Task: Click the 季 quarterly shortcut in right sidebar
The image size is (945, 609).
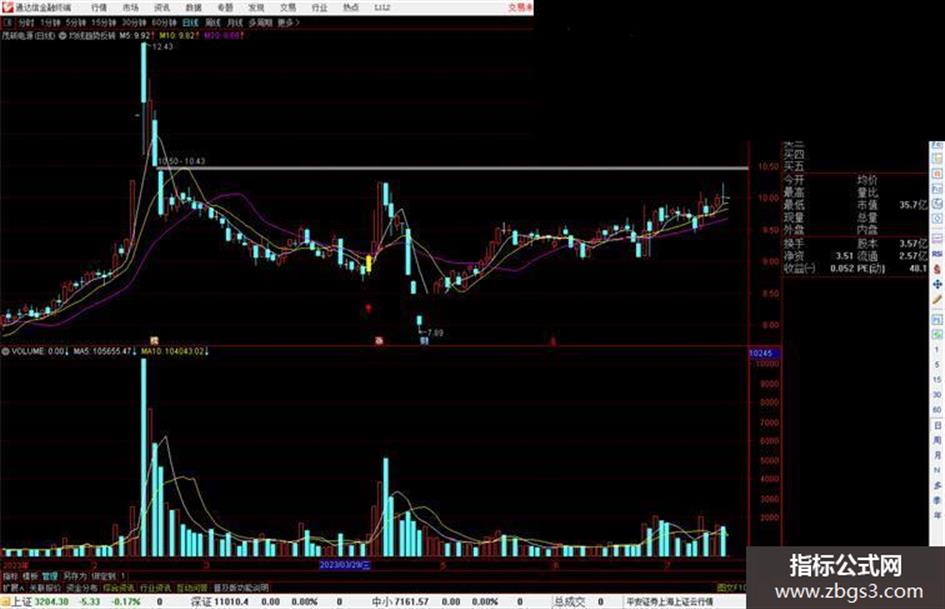Action: pyautogui.click(x=937, y=500)
